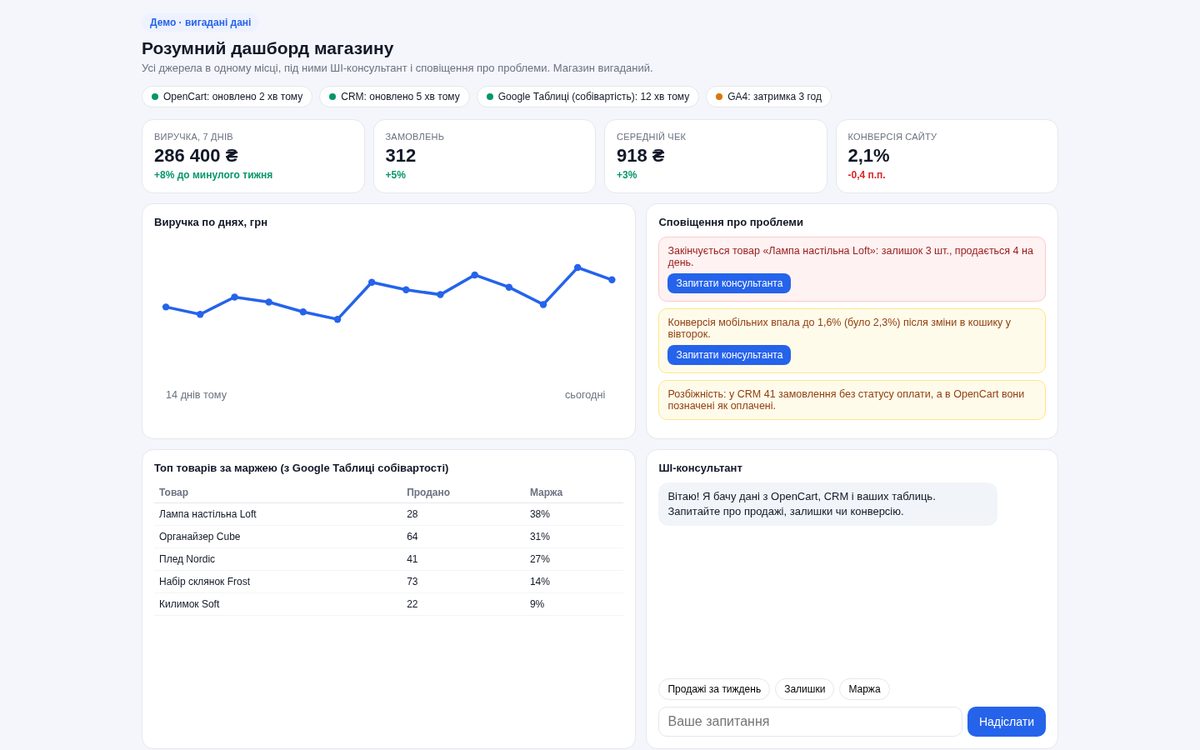
Task: Select the Залишки suggestion chip
Action: point(804,689)
